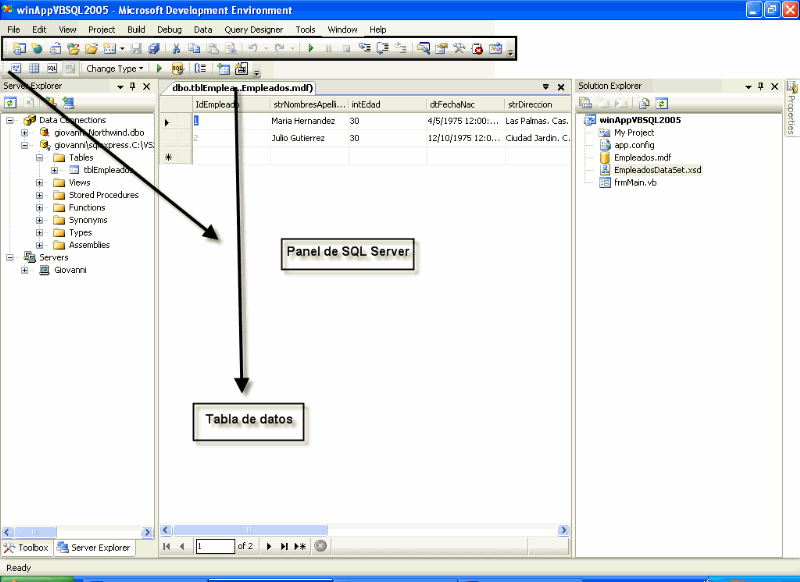Toggle the Show SQL Pane button
This screenshot has height=582, width=800.
[x=52, y=68]
